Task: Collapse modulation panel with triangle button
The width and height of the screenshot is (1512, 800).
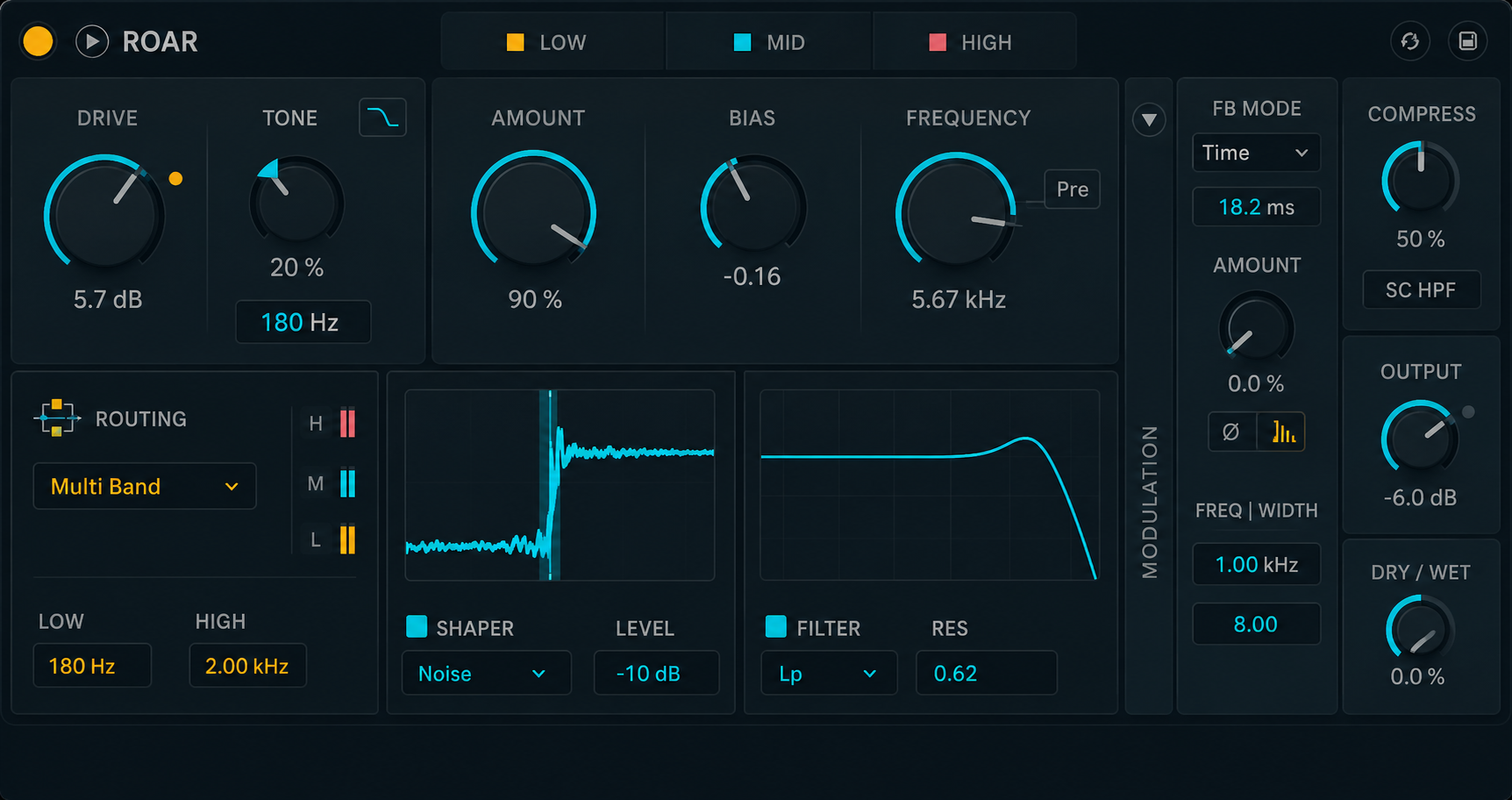Action: [1149, 119]
